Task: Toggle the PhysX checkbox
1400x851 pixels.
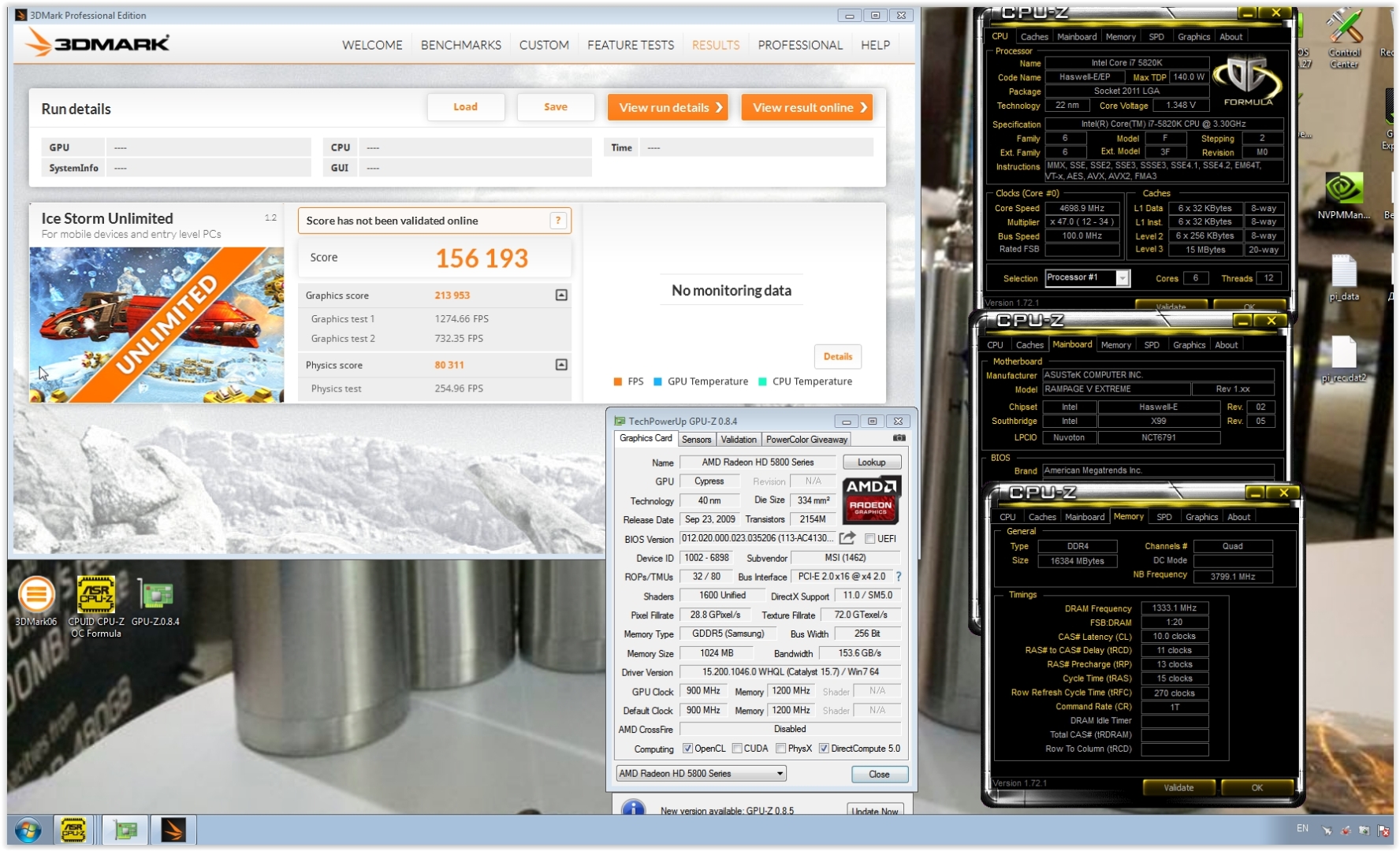Action: click(780, 749)
